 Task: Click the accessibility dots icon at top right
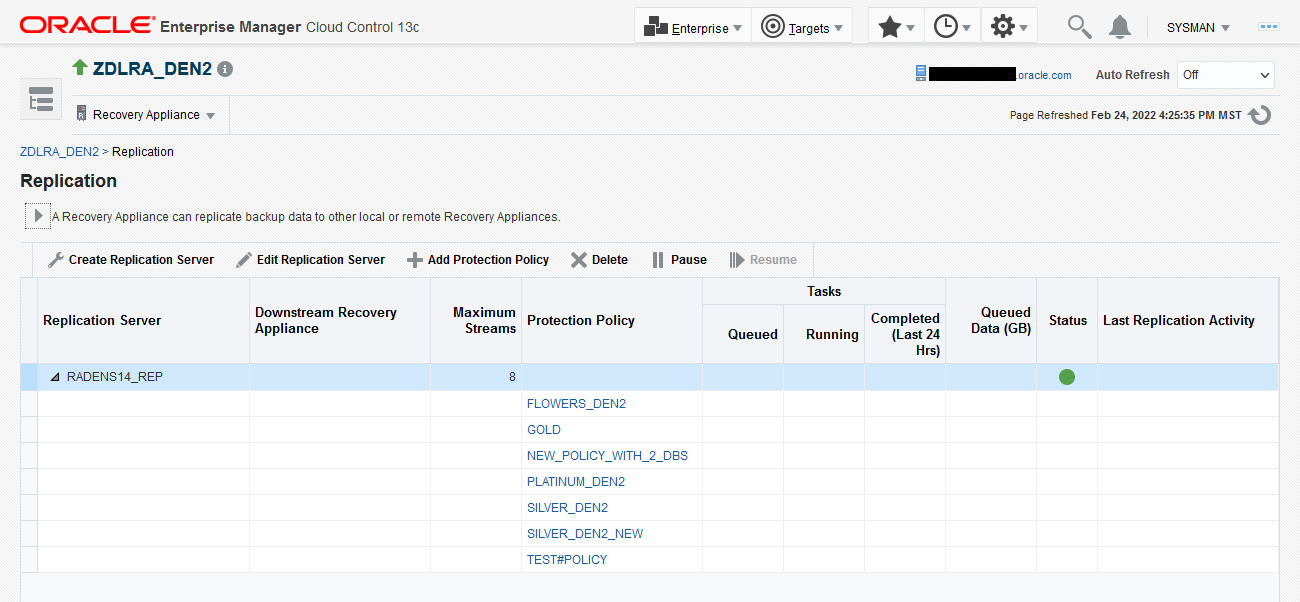[1269, 27]
